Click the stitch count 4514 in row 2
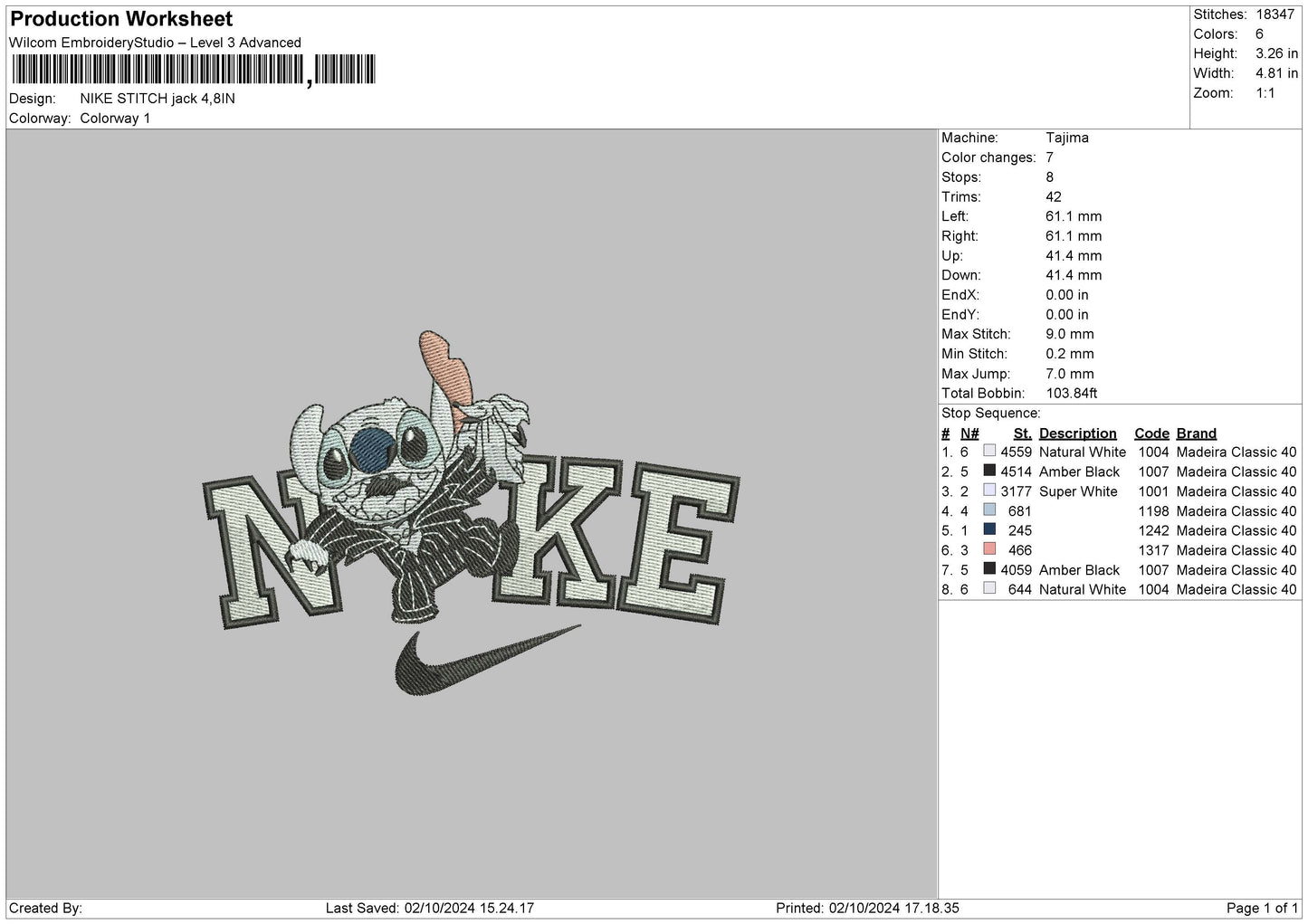Image resolution: width=1308 pixels, height=924 pixels. 1017,472
